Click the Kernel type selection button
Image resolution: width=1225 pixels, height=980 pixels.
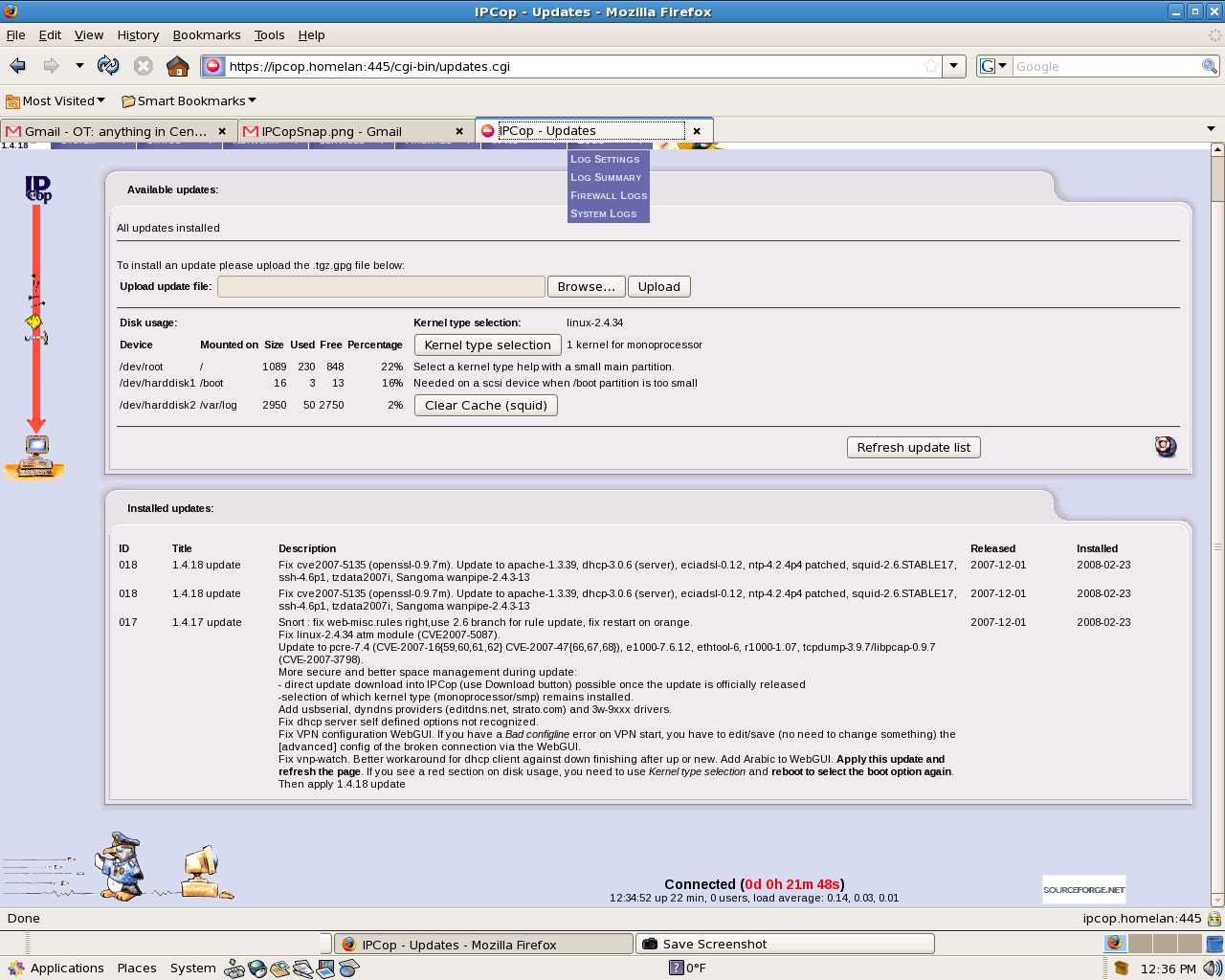(x=488, y=345)
